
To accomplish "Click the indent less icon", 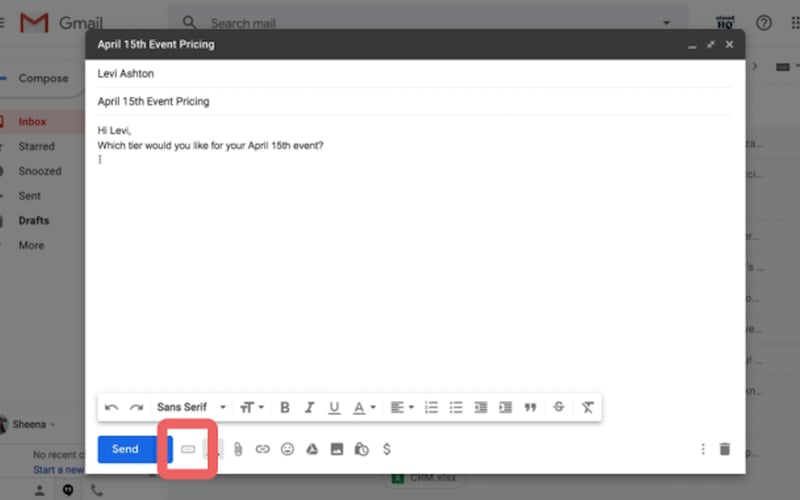I will (x=481, y=407).
